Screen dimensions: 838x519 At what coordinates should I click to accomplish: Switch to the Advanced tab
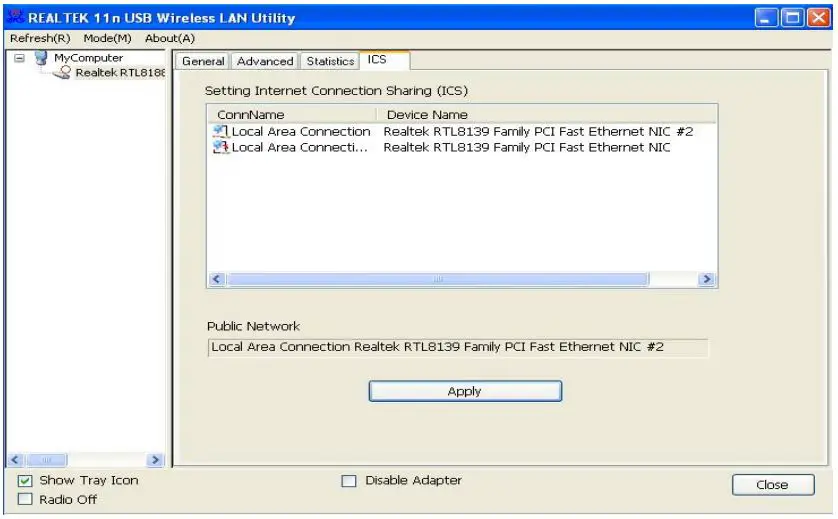tap(265, 61)
